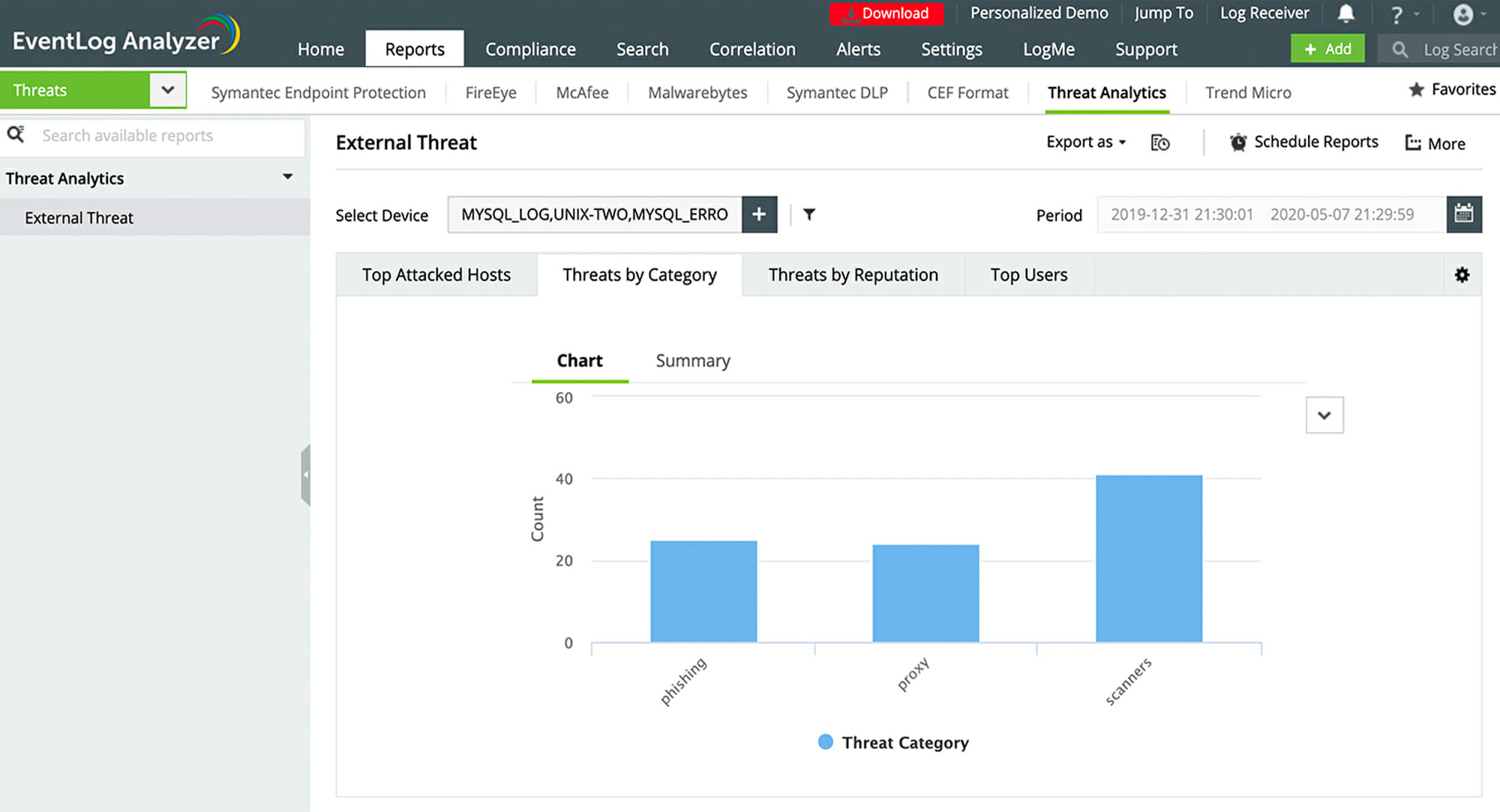Click the report search icon in sidebar
This screenshot has height=812, width=1500.
(x=16, y=135)
